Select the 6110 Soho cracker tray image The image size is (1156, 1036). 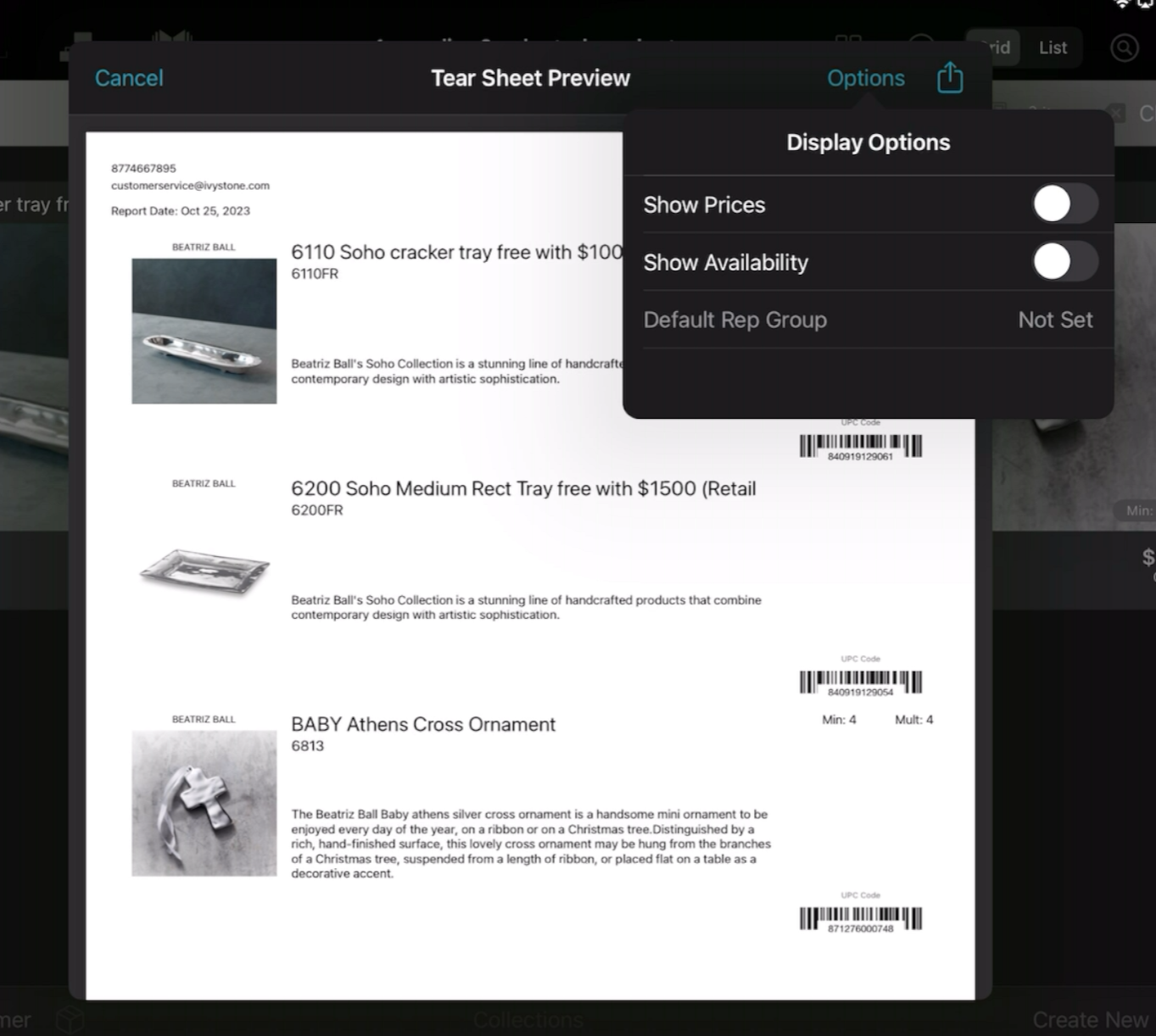[x=204, y=331]
